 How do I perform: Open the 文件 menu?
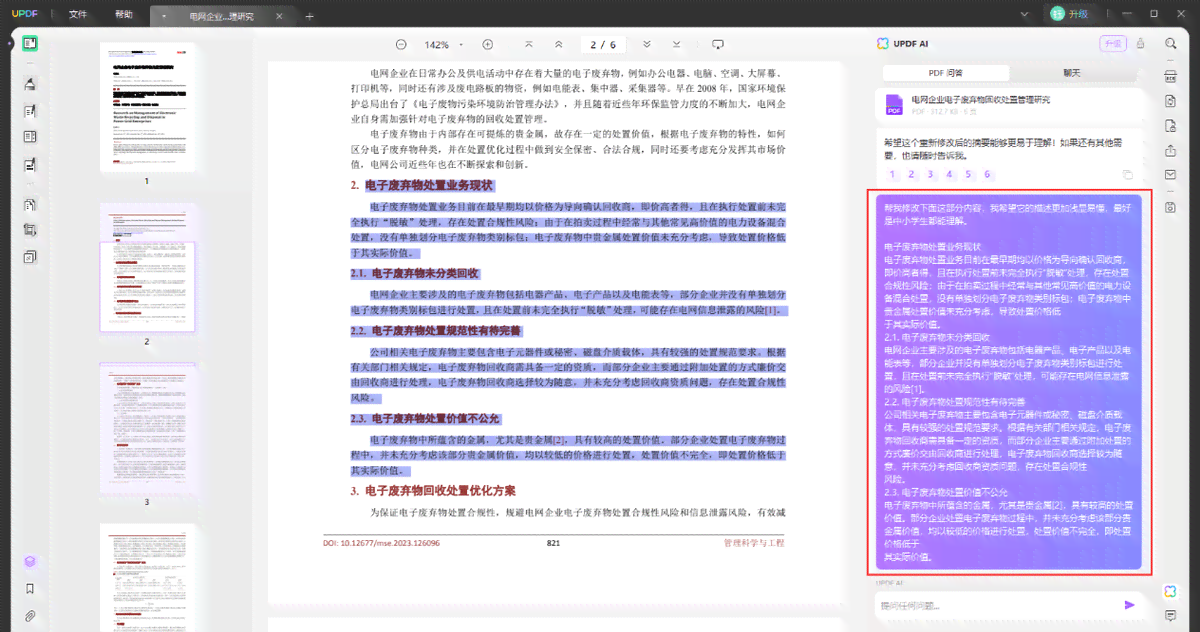[78, 14]
